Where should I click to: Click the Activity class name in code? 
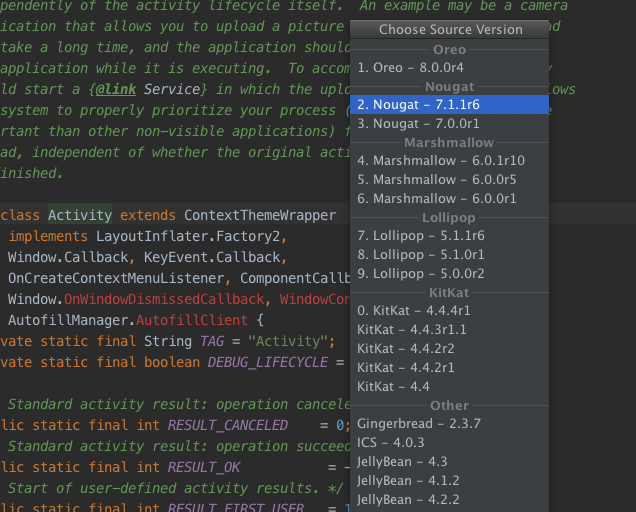(x=80, y=215)
